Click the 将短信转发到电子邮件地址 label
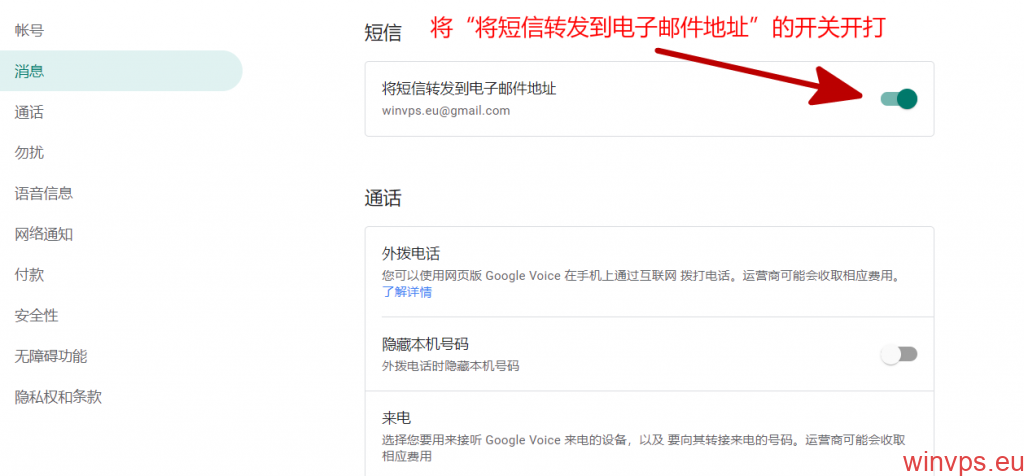1024x476 pixels. click(469, 89)
